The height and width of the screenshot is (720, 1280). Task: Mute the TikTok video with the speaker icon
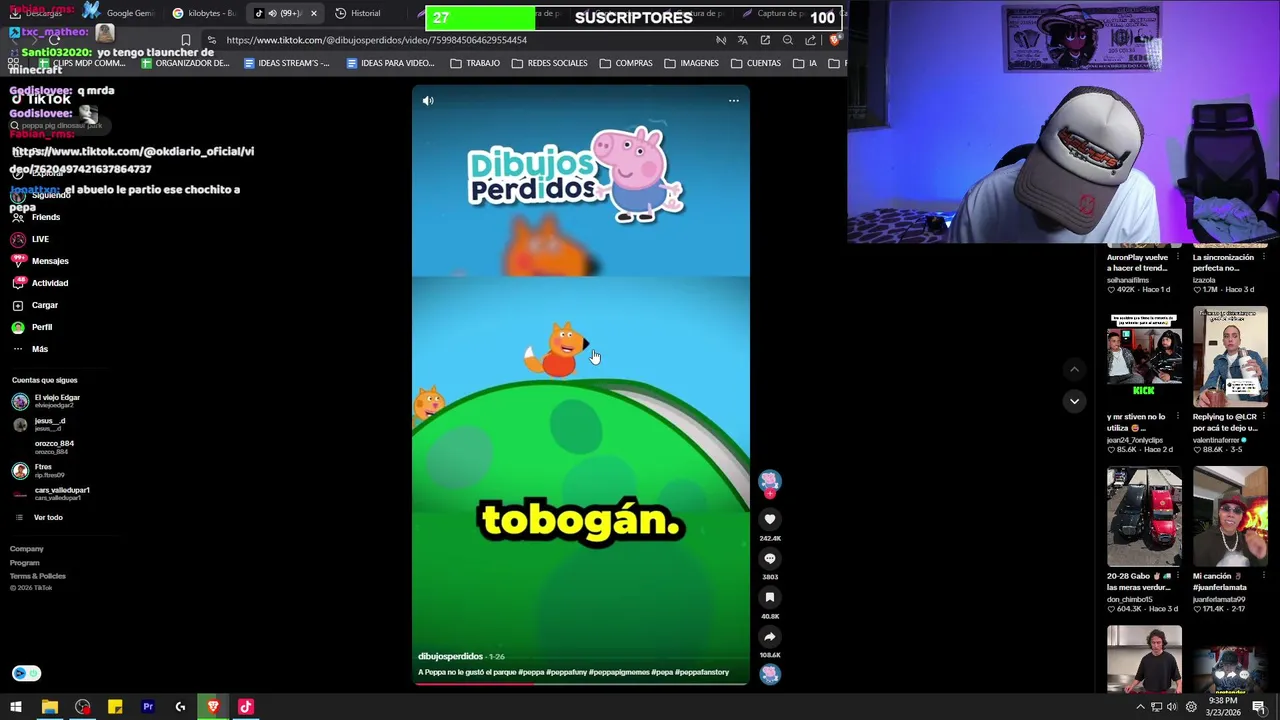pos(428,101)
